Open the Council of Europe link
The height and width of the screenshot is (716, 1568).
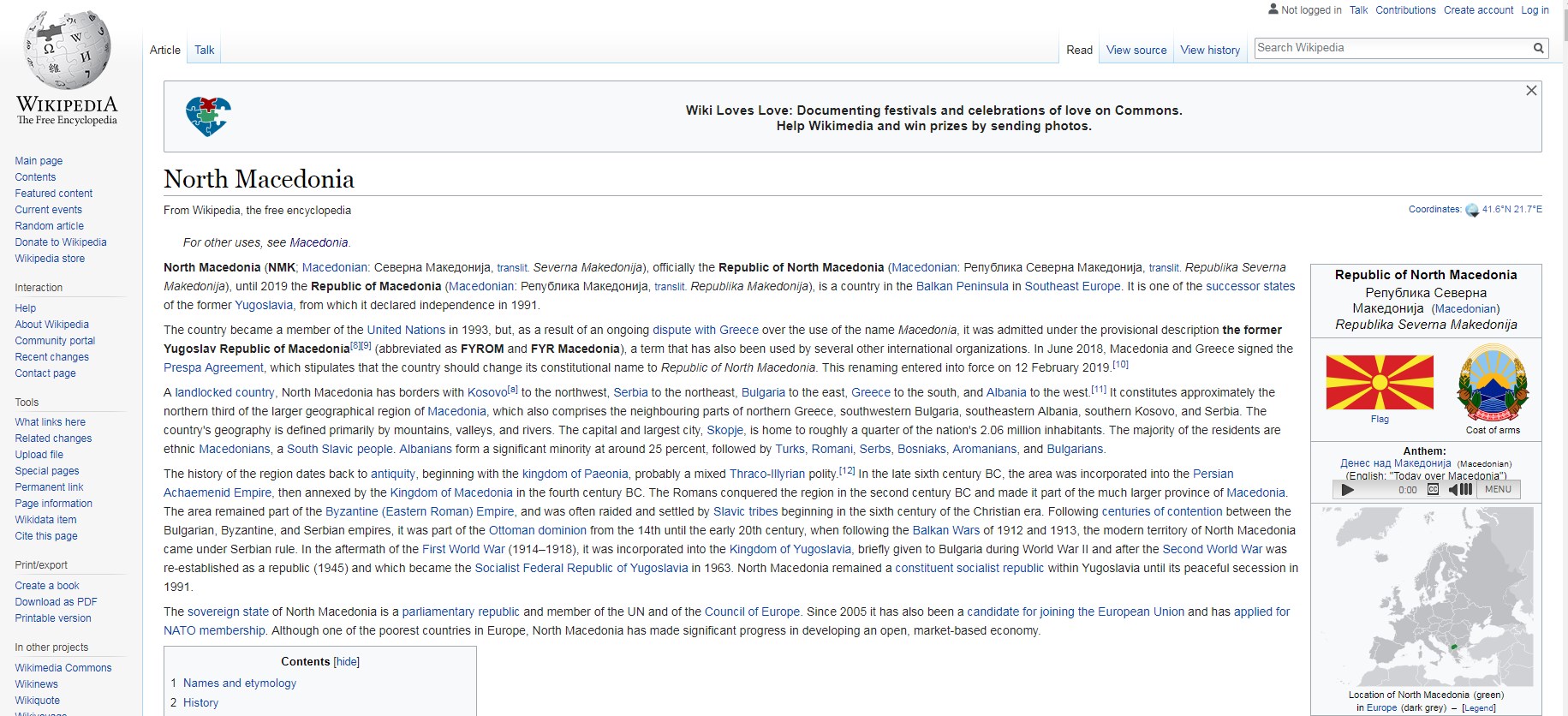point(752,612)
